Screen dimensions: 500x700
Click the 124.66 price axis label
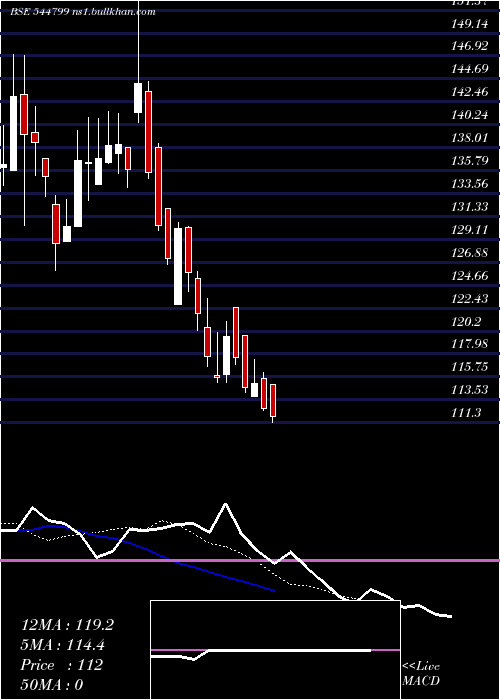[x=470, y=275]
